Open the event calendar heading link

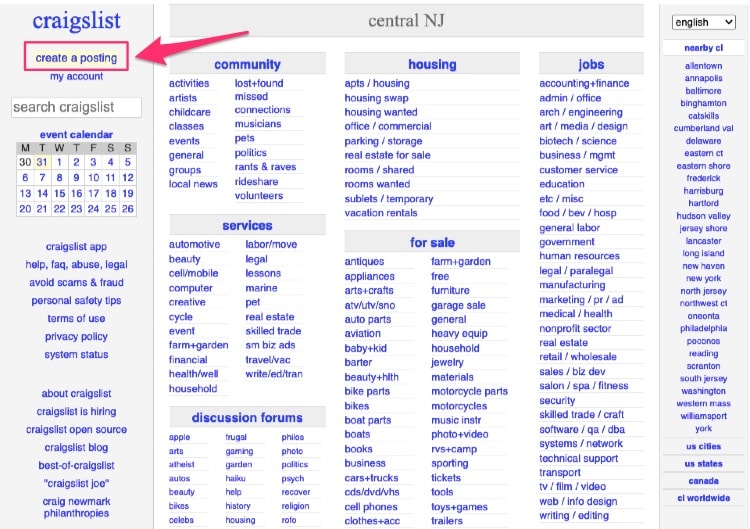click(x=76, y=134)
